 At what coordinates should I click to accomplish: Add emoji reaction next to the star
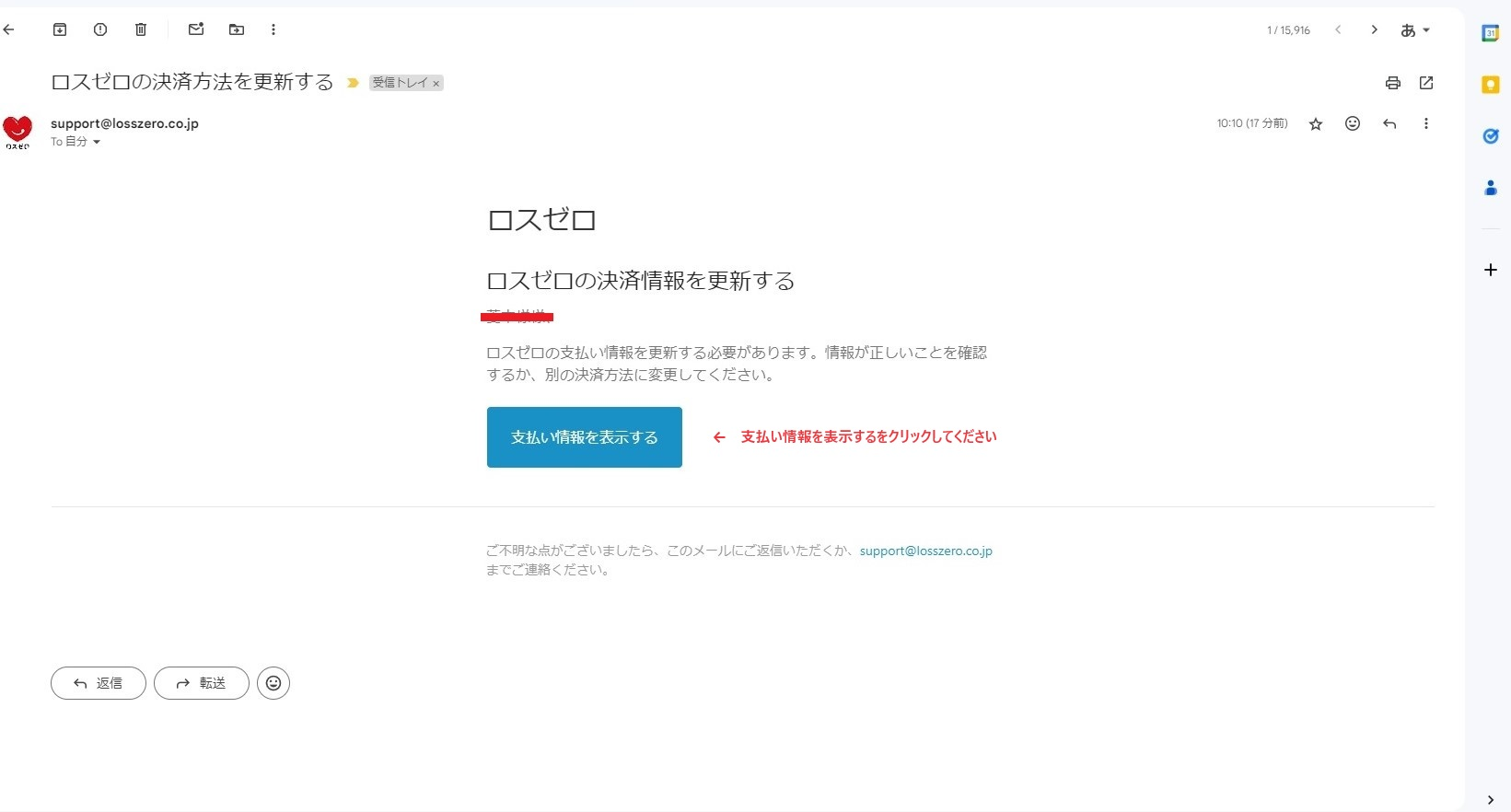click(1353, 123)
